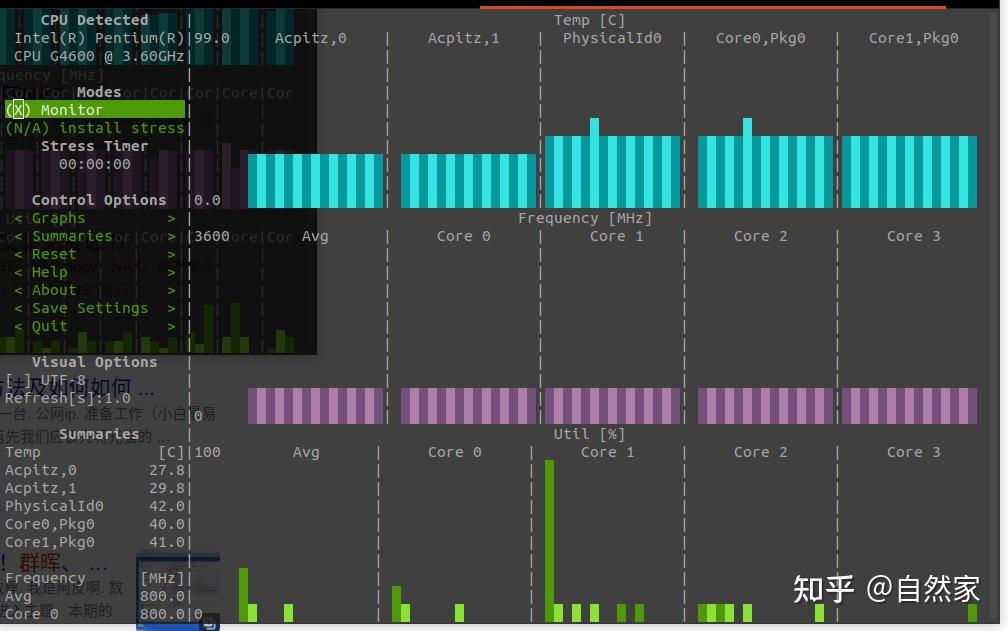Toggle the install stress option
The height and width of the screenshot is (631, 1008).
coord(95,127)
